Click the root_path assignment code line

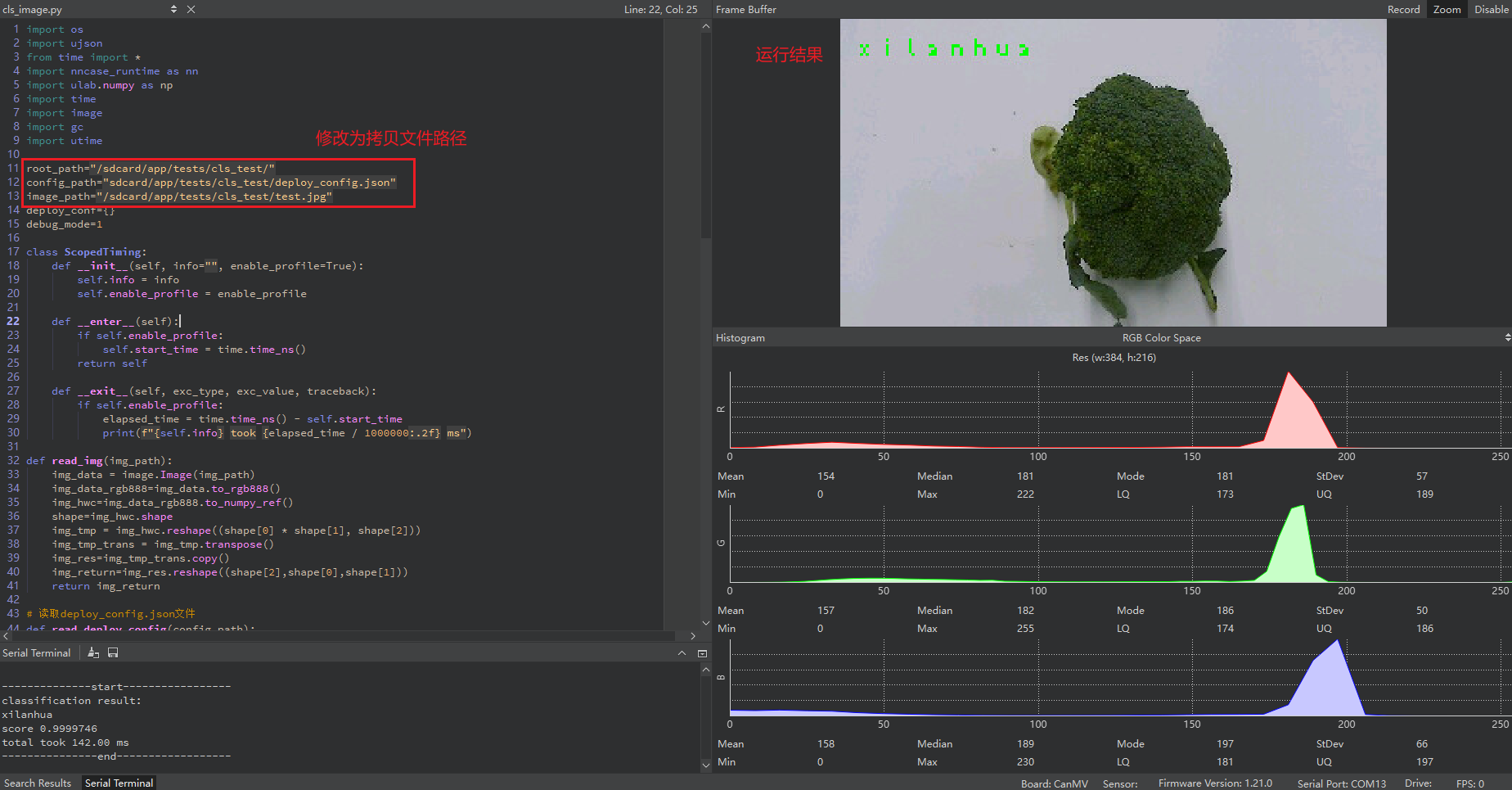click(151, 169)
